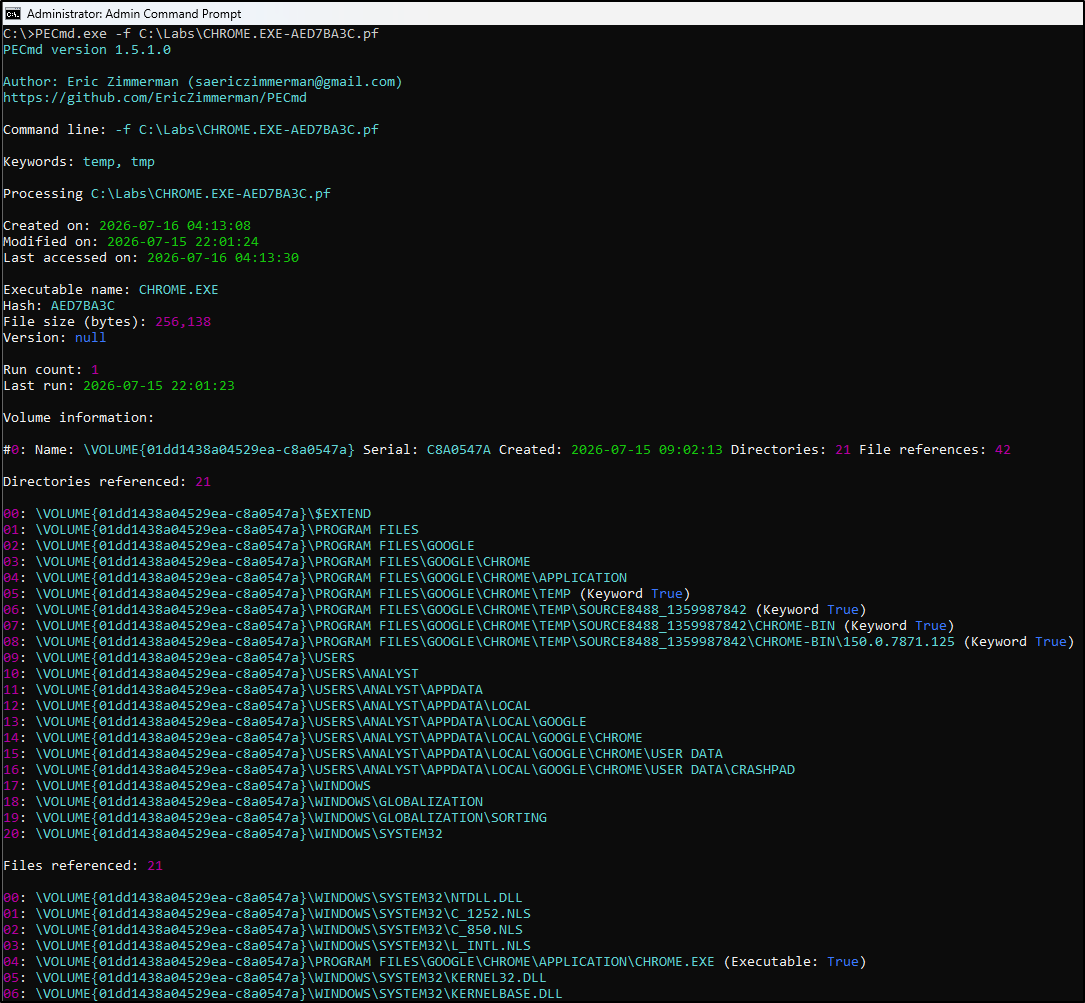Click file 04 ending in APPLICATION\CHROME.EXE
The width and height of the screenshot is (1085, 1003).
point(435,961)
